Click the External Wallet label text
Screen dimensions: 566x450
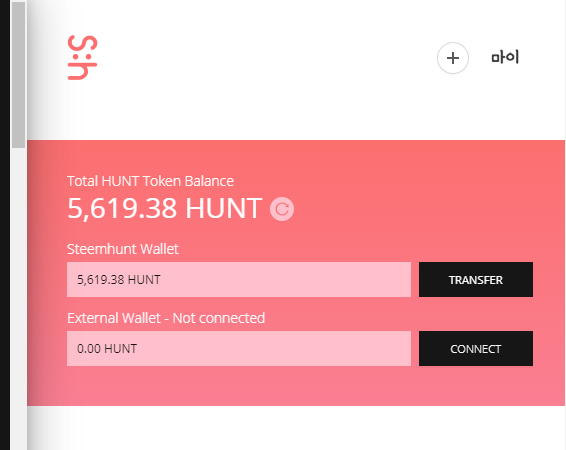pos(114,318)
